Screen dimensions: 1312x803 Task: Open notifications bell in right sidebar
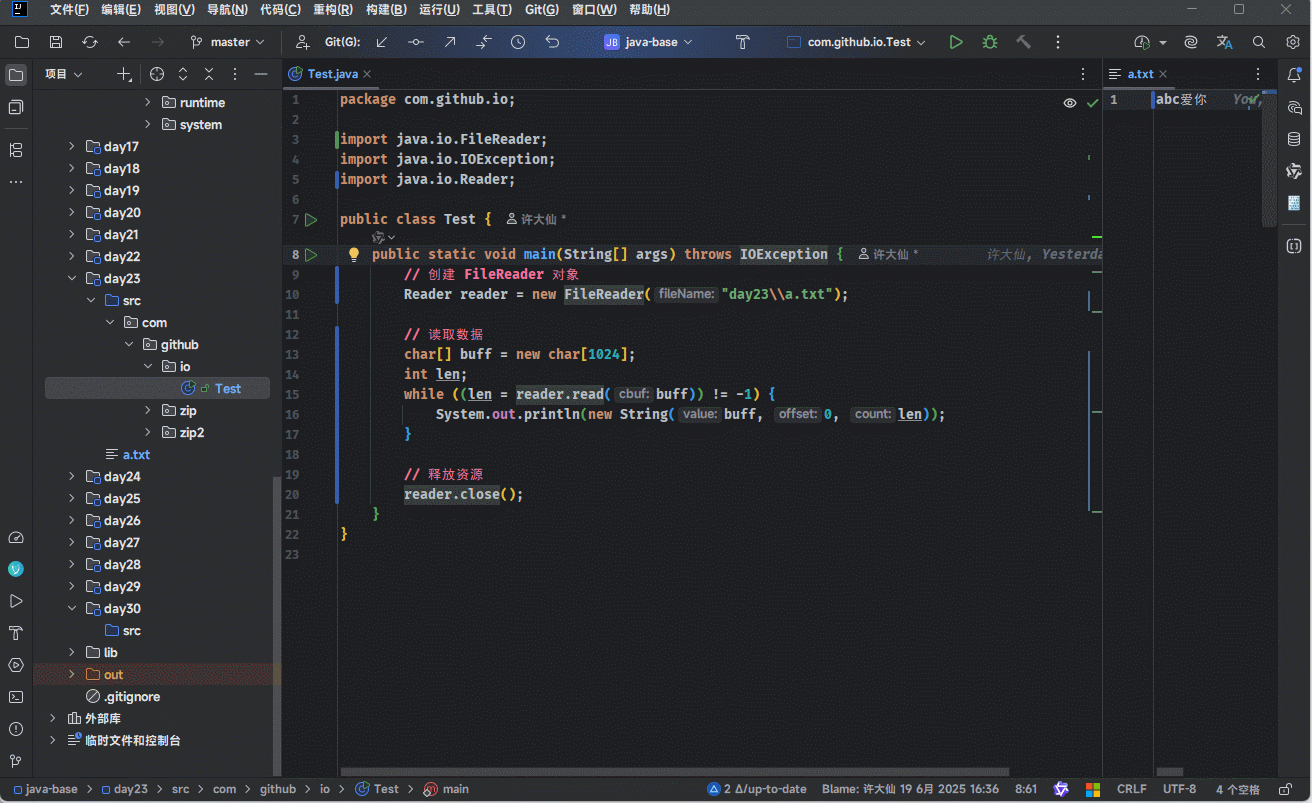[1294, 75]
